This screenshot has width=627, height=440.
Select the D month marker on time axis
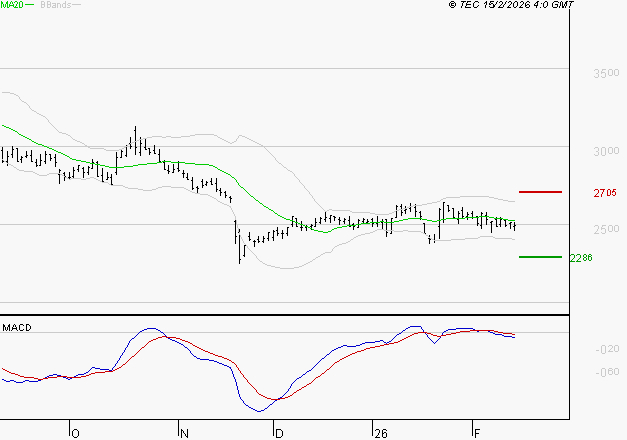[279, 433]
